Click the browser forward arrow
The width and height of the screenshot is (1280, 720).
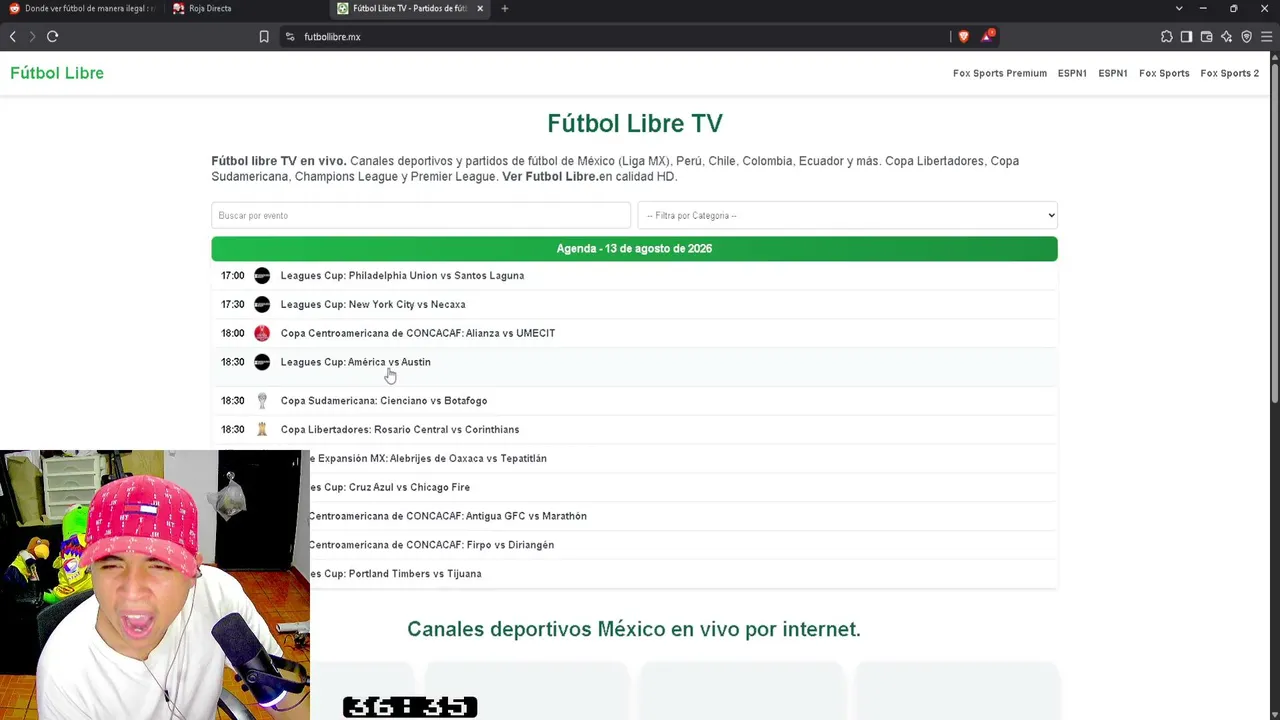[32, 37]
